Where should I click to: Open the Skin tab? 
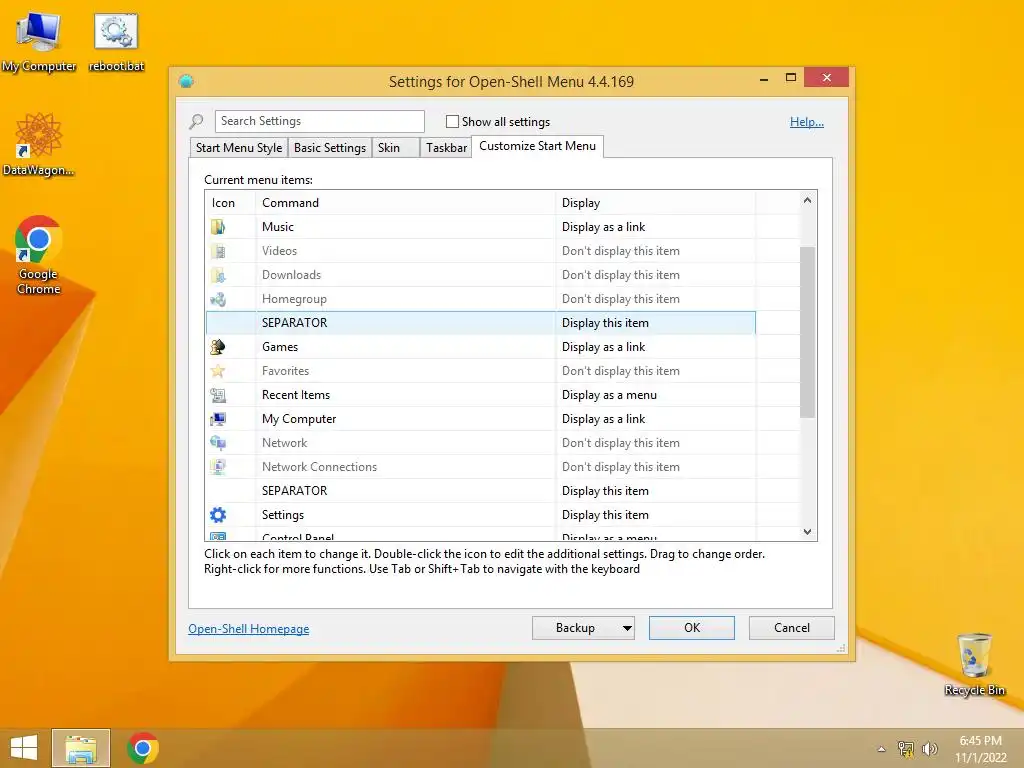tap(396, 148)
